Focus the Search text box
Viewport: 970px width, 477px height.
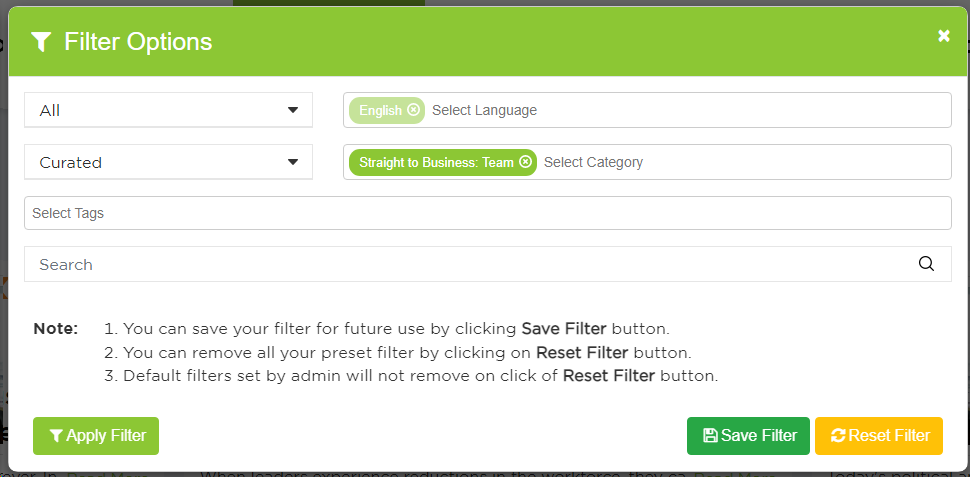(470, 264)
